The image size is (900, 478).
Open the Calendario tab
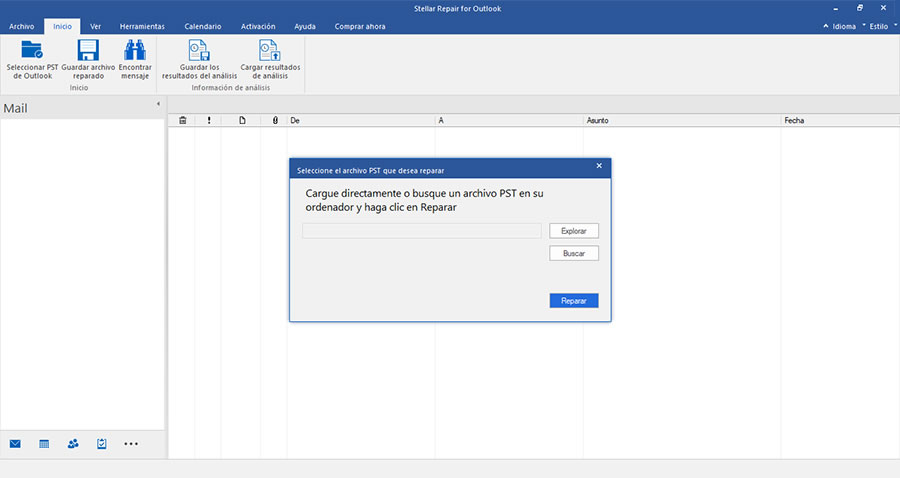203,26
